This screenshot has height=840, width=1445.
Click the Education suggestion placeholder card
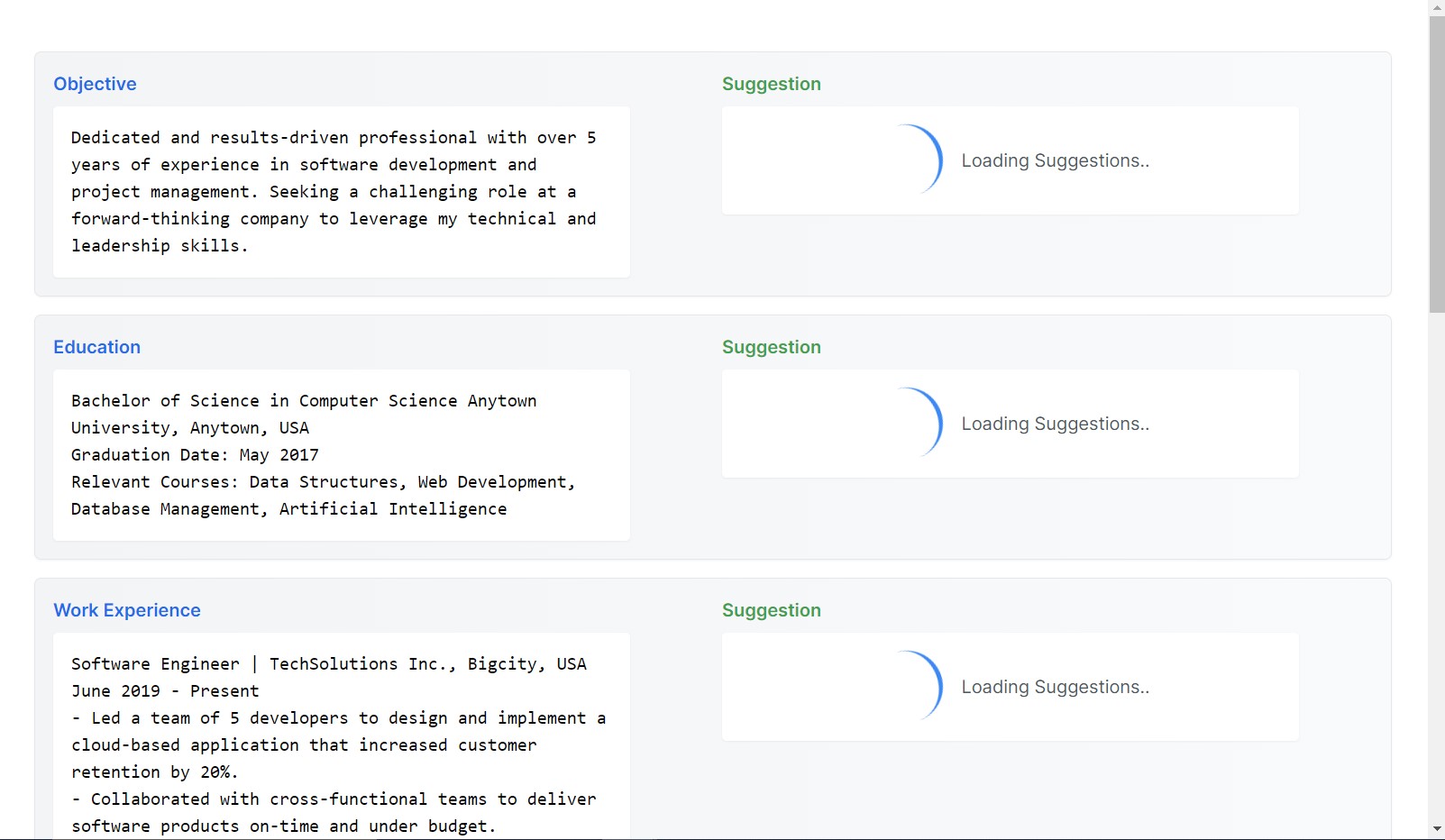[x=1010, y=424]
